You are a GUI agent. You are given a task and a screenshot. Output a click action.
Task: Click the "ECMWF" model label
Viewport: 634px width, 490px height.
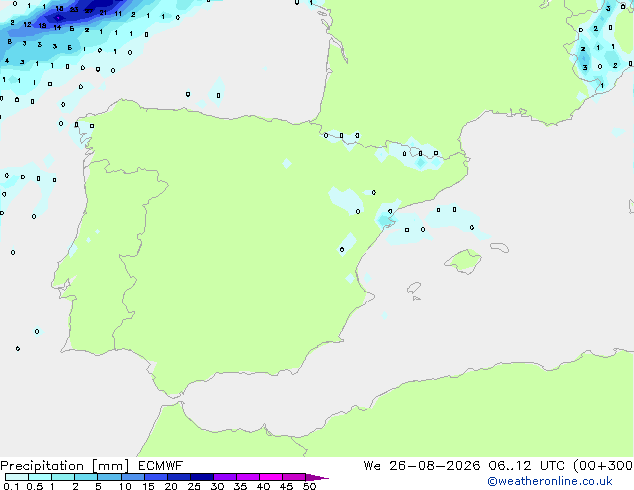tap(160, 466)
